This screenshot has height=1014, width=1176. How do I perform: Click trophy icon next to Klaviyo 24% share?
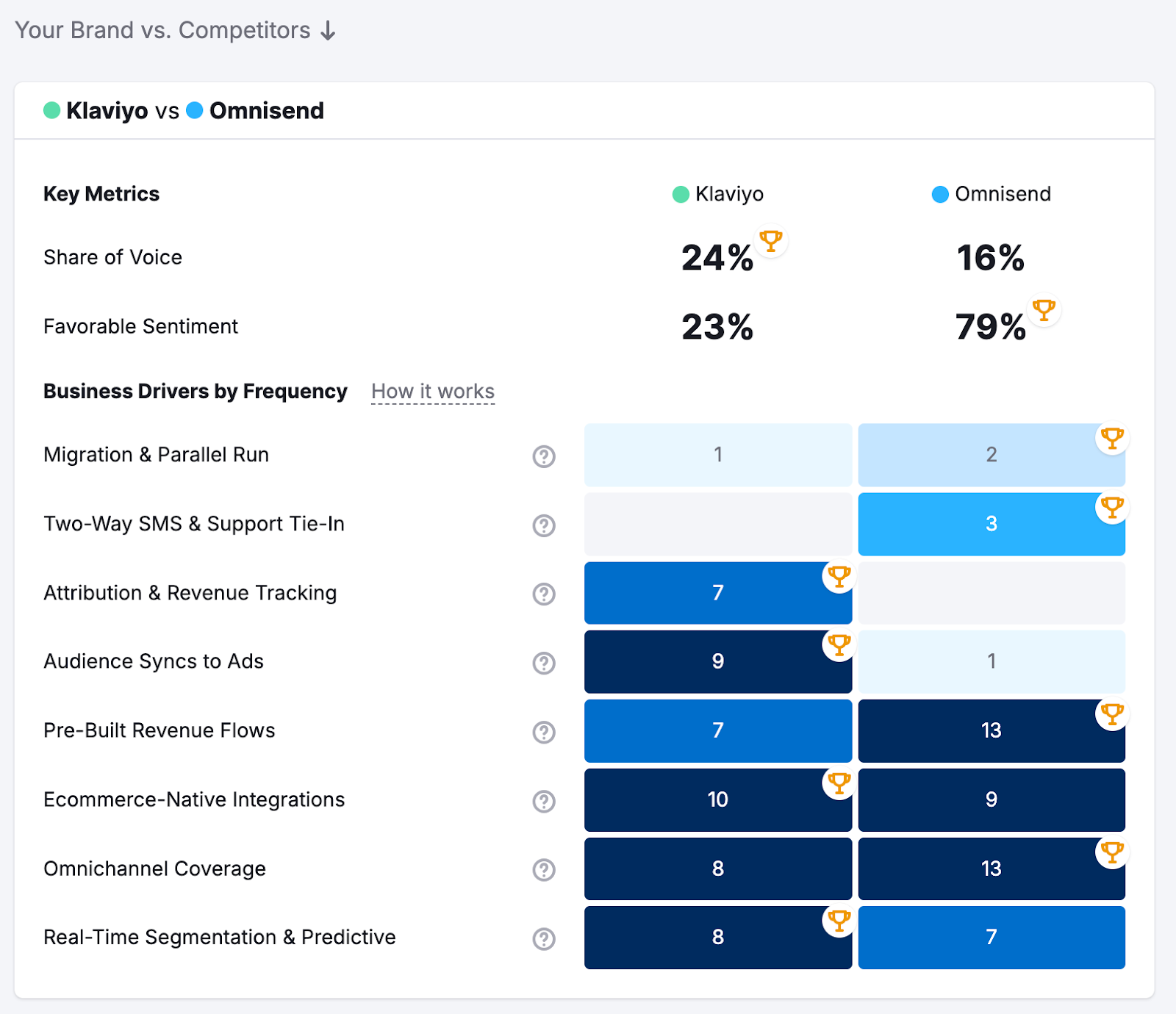[x=770, y=241]
